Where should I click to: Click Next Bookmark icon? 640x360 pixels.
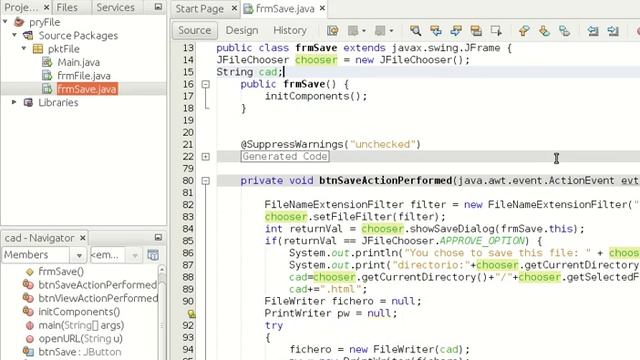[544, 31]
